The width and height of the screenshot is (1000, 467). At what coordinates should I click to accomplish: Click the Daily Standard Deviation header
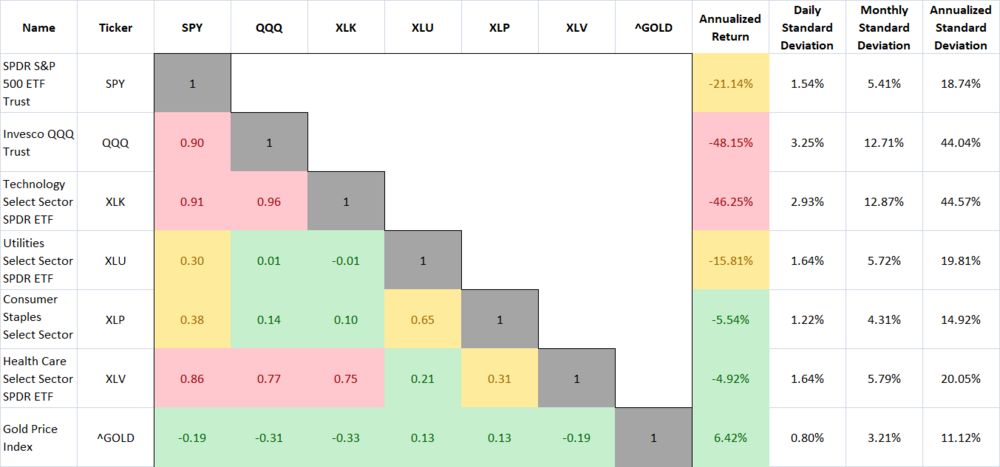click(807, 27)
